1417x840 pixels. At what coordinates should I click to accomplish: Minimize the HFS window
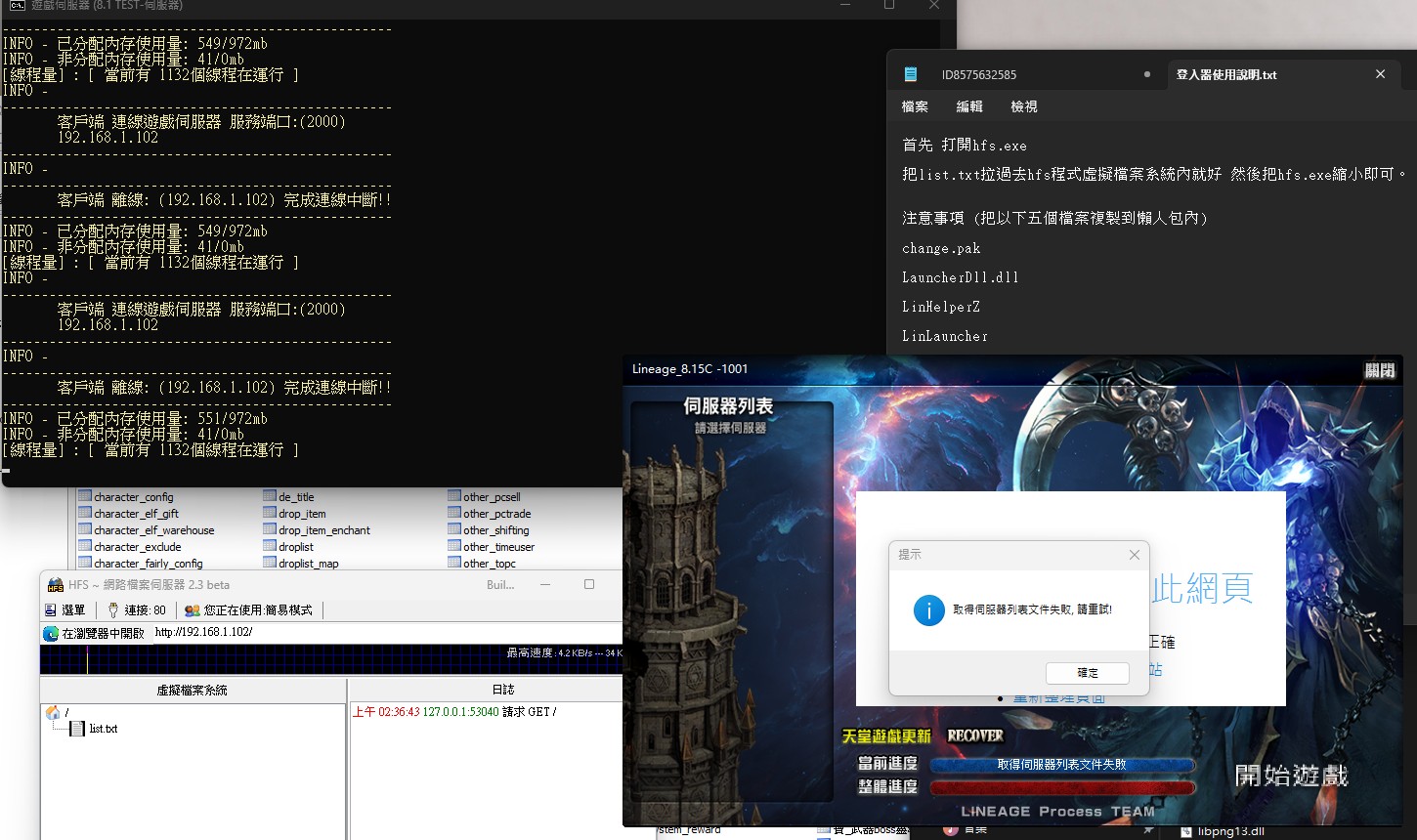click(x=545, y=584)
